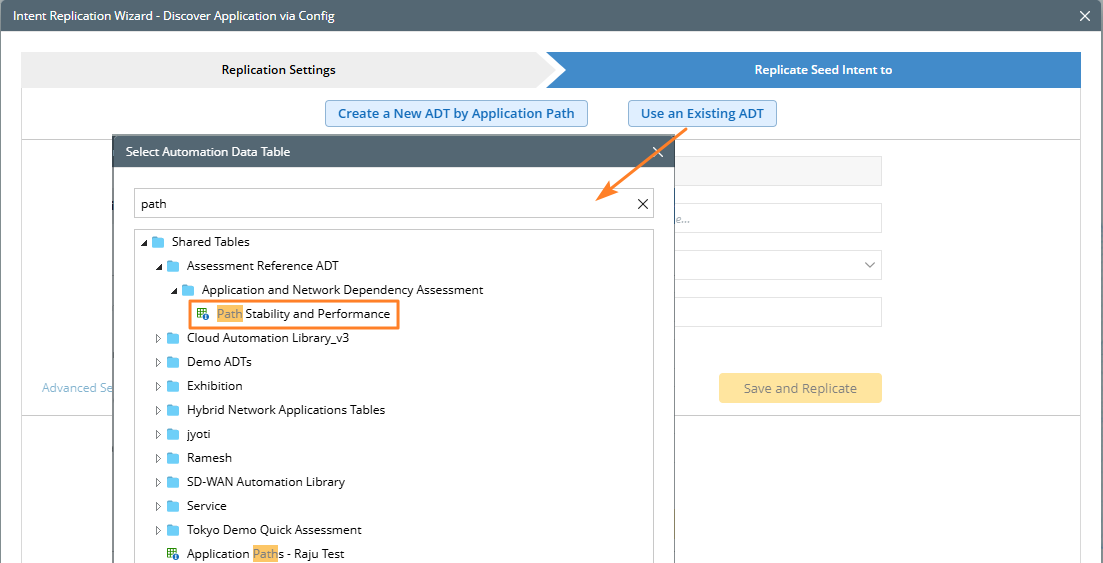
Task: Click the Path Stability and Performance table icon
Action: 203,314
